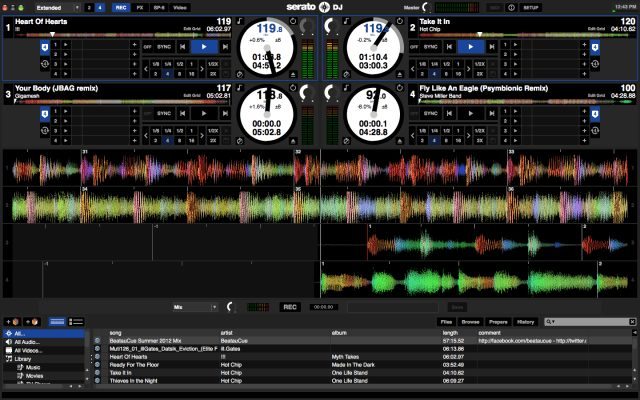
Task: Skip to next track on deck 1
Action: point(225,47)
